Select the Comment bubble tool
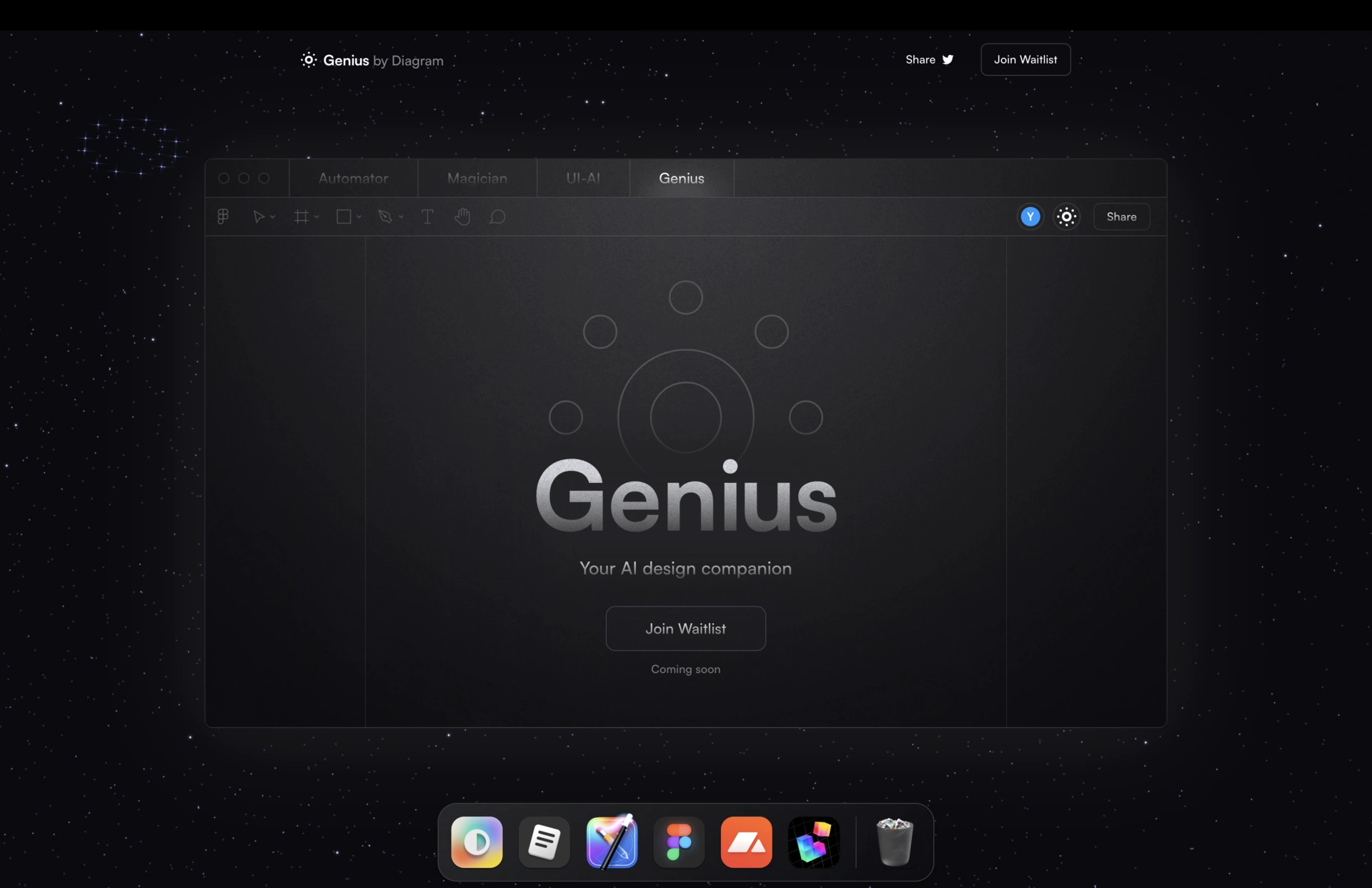 coord(497,216)
